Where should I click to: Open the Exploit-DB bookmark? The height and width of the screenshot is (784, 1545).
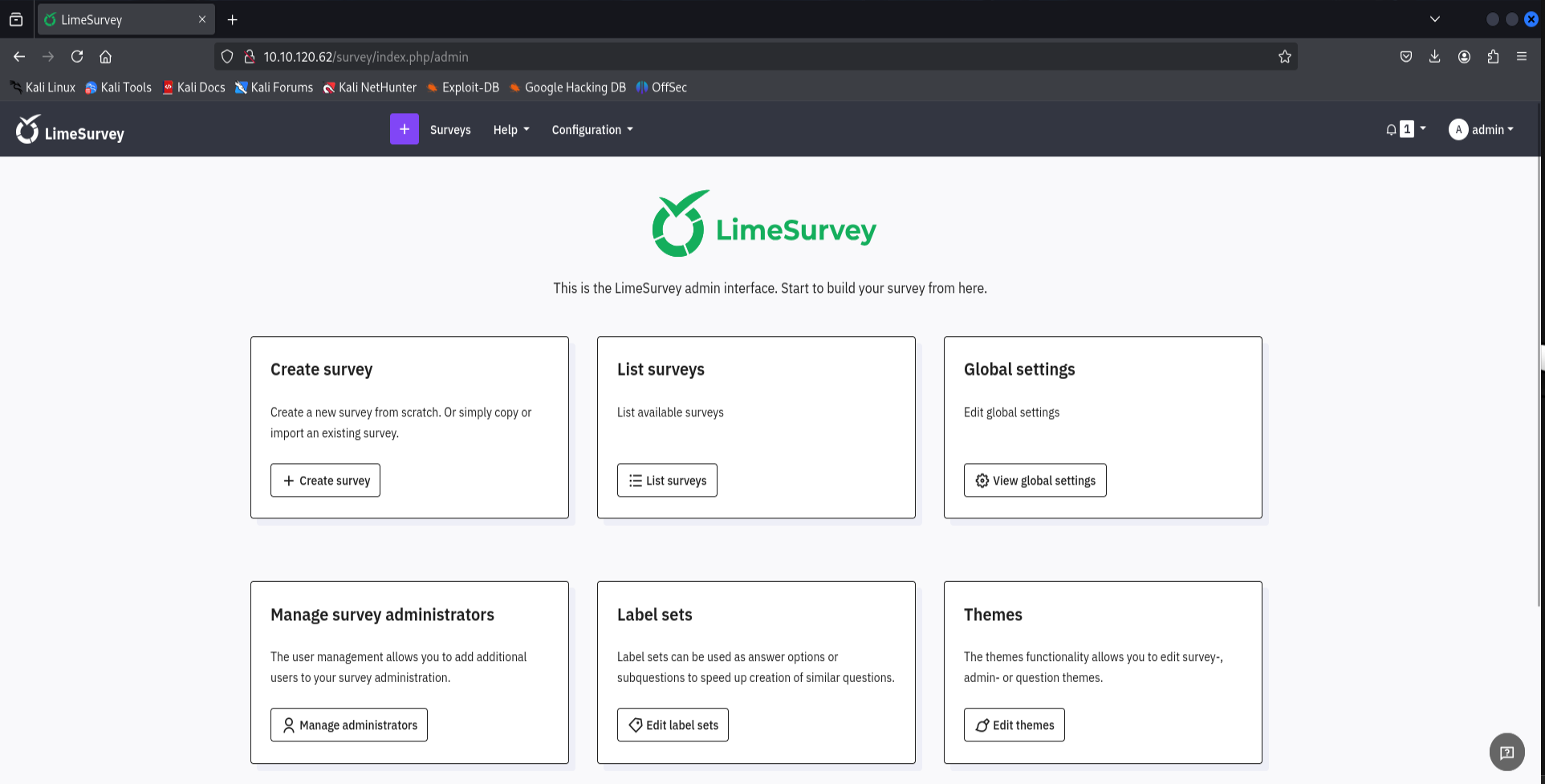click(x=462, y=87)
